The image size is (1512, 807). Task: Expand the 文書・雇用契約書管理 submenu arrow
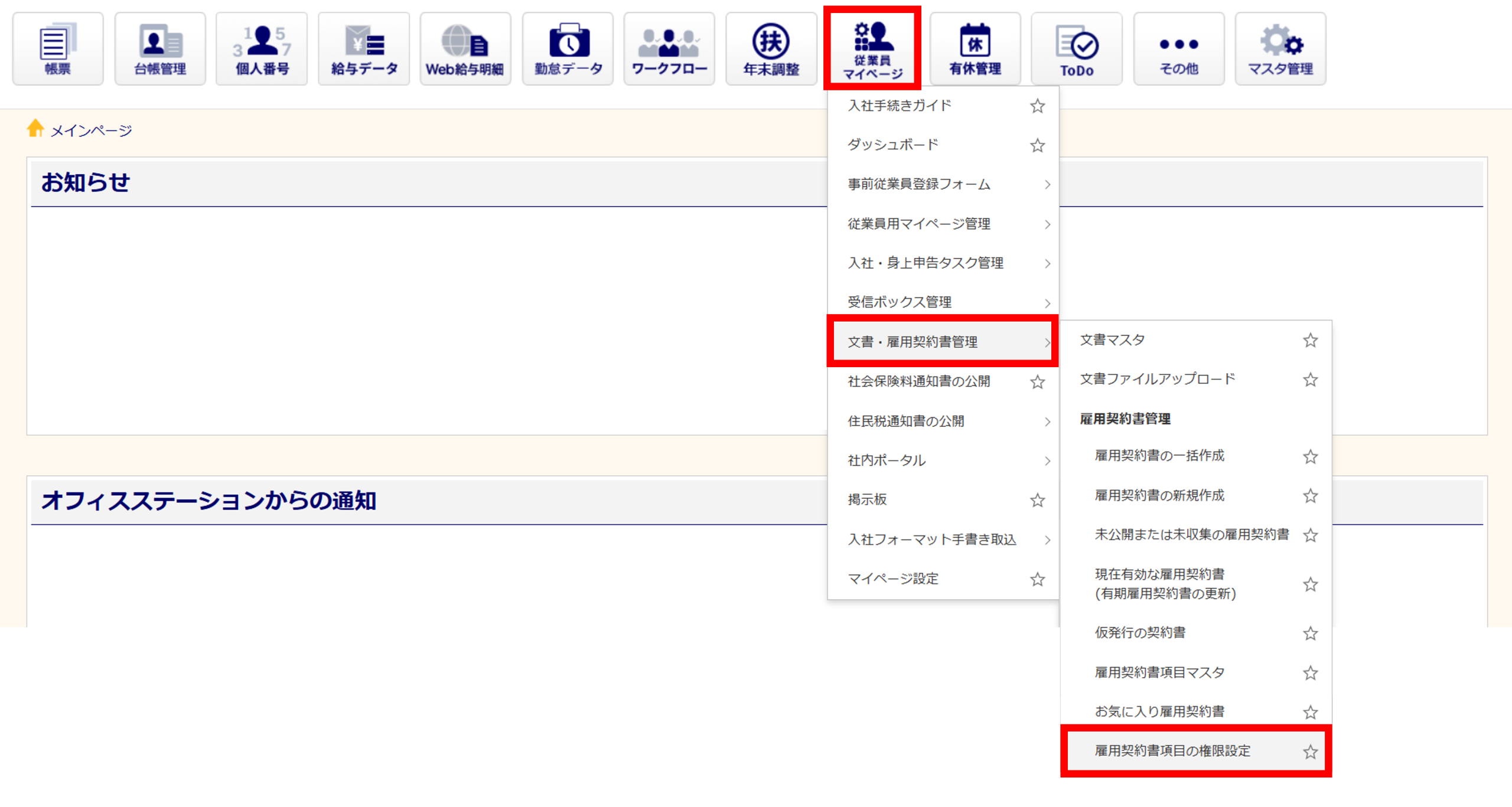click(x=1047, y=342)
